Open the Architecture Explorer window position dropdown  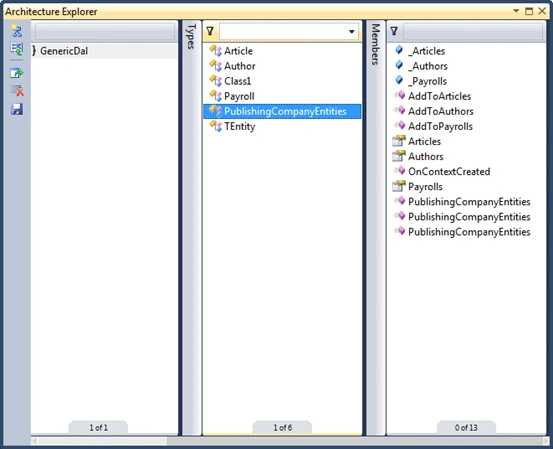click(516, 11)
